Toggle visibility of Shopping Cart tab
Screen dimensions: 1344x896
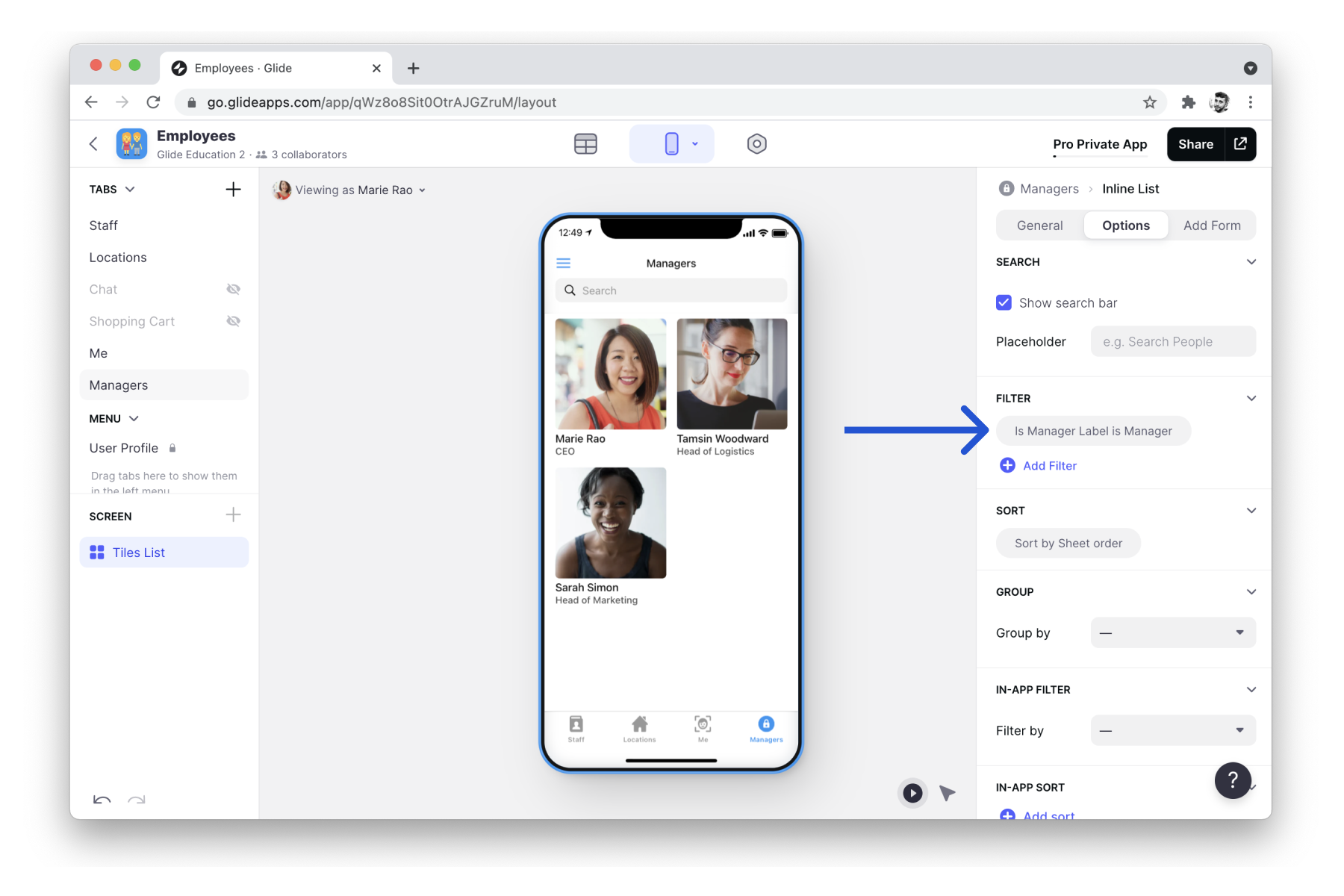[233, 322]
